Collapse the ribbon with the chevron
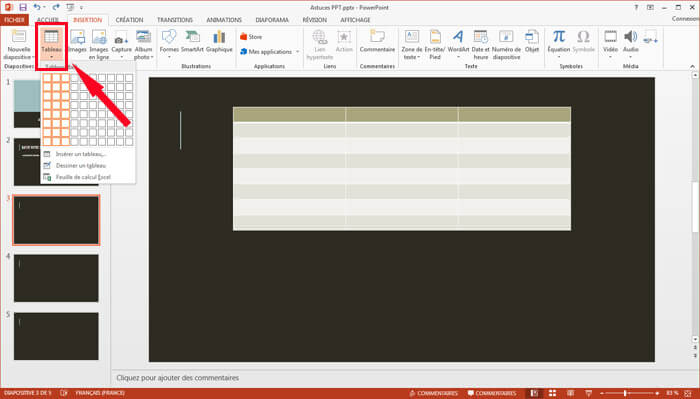This screenshot has width=700, height=399. 692,66
